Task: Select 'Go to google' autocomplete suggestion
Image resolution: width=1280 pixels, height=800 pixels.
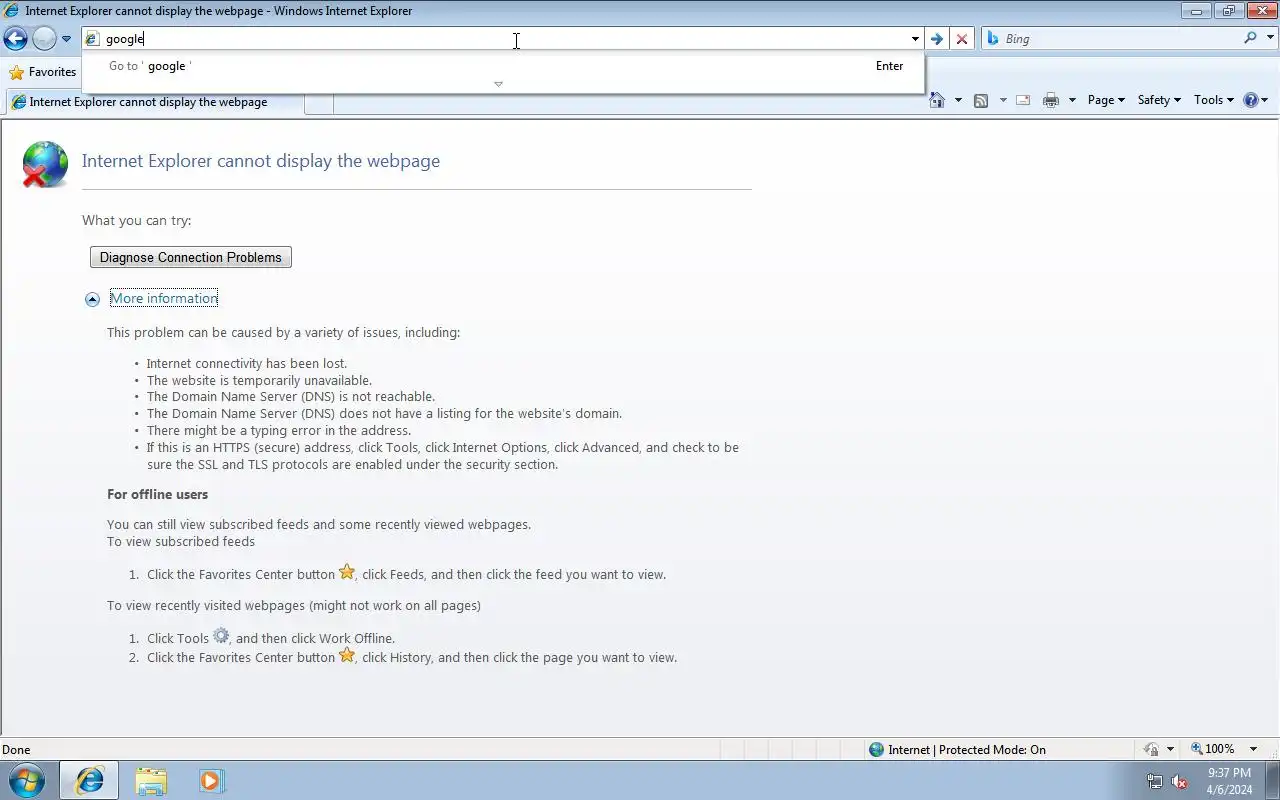Action: [503, 66]
